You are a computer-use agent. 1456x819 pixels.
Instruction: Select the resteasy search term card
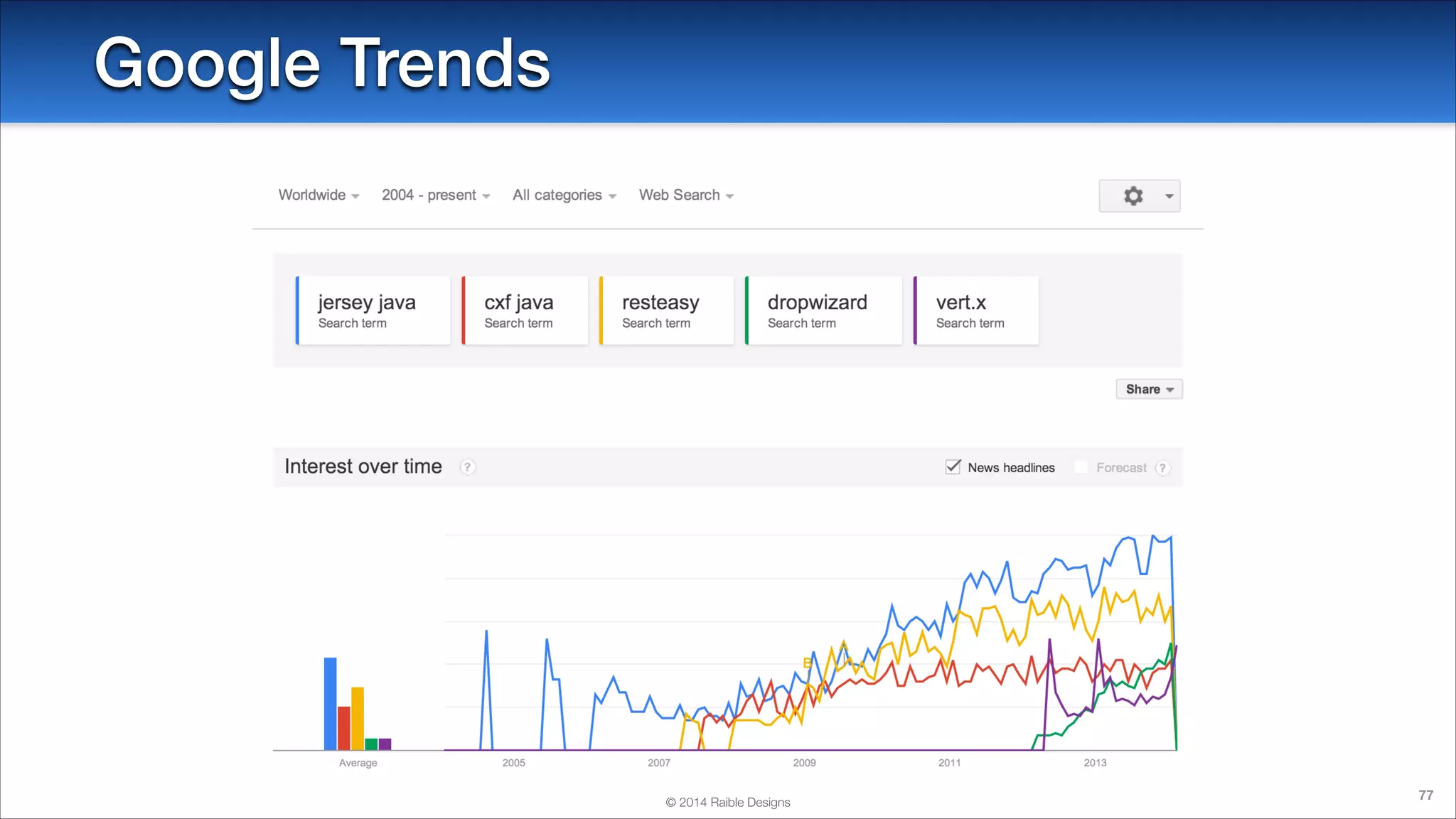(667, 311)
